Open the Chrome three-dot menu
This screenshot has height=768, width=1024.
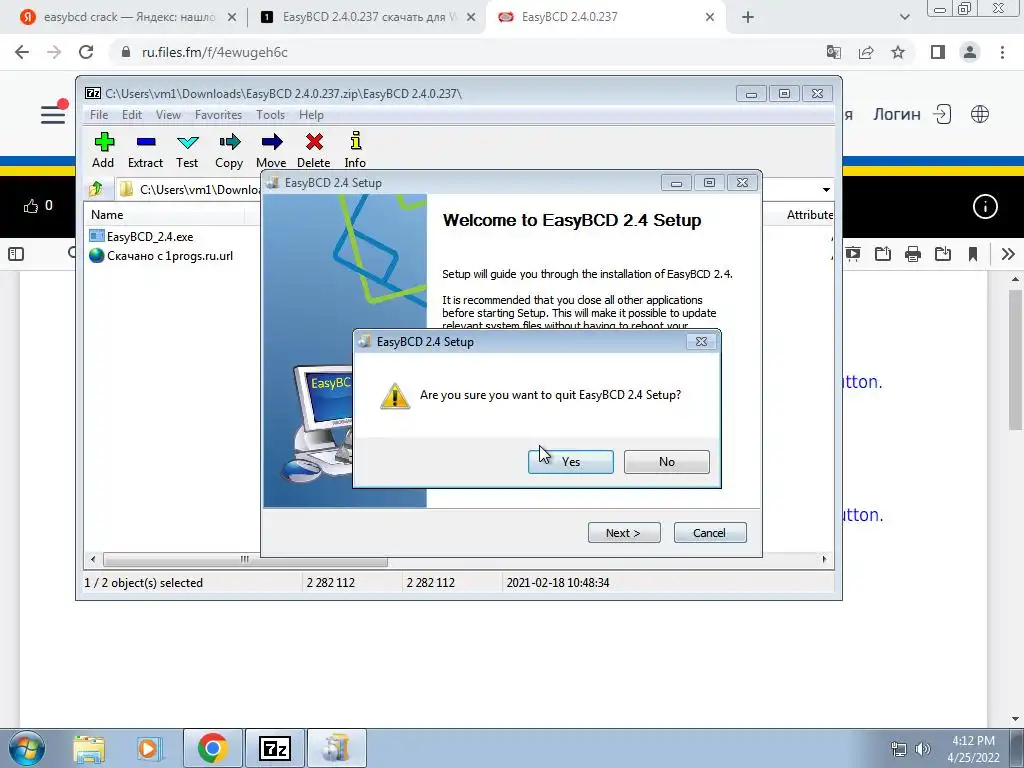pos(1002,52)
